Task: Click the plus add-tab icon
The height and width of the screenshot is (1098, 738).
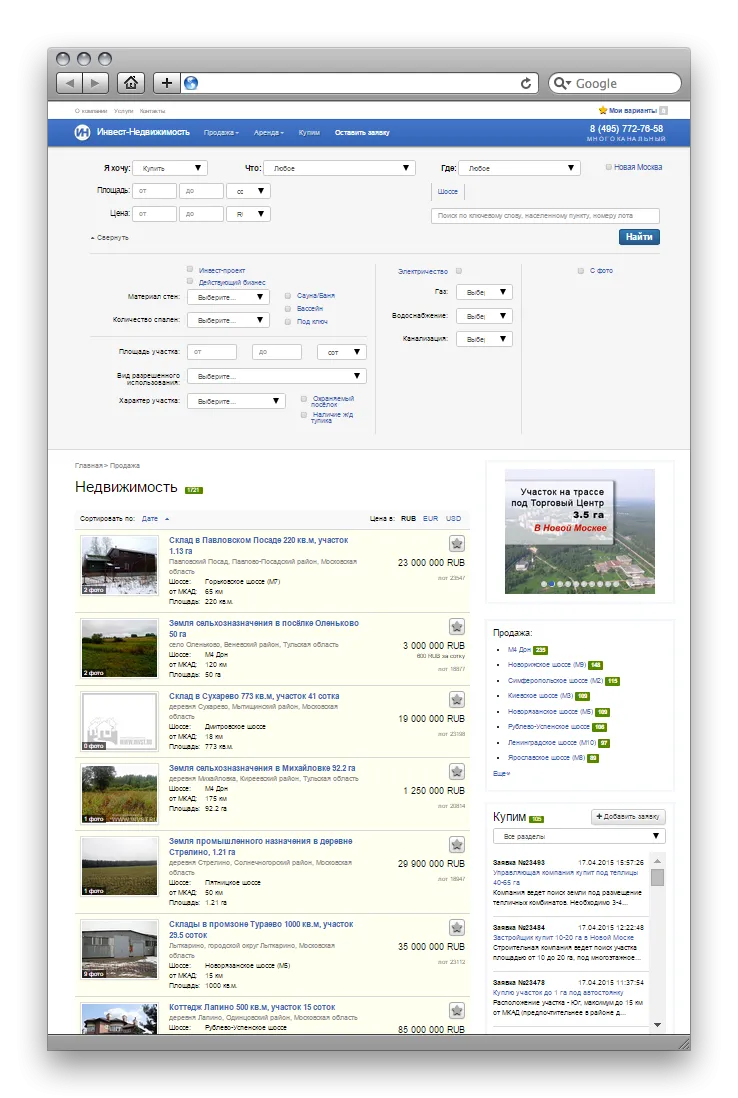Action: [166, 83]
